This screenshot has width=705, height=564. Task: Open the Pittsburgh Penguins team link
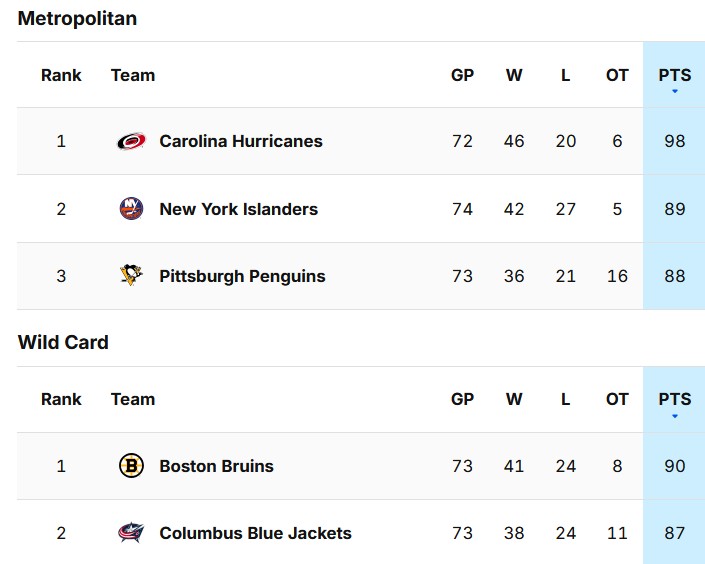tap(242, 276)
